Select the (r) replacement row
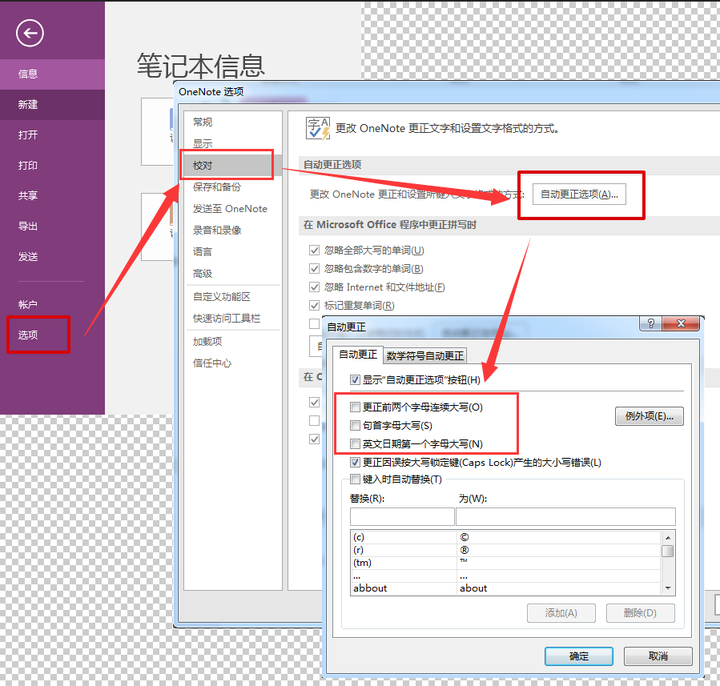Screen dimensions: 720x686 point(506,550)
